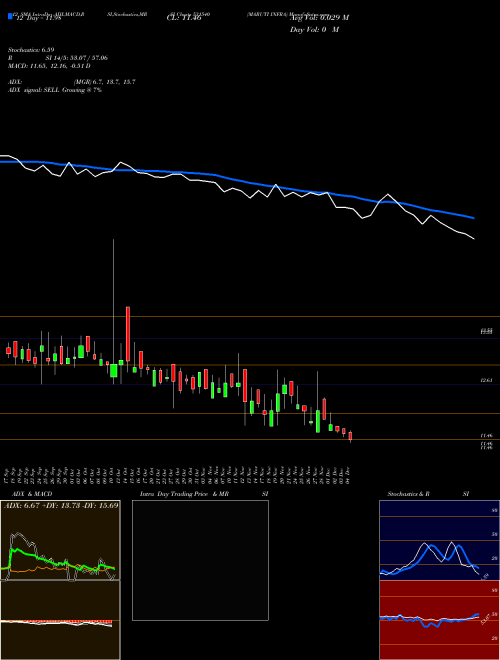
Task: Click the 'Intra Day Trading Price & MR SI' heading
Action: [204, 494]
